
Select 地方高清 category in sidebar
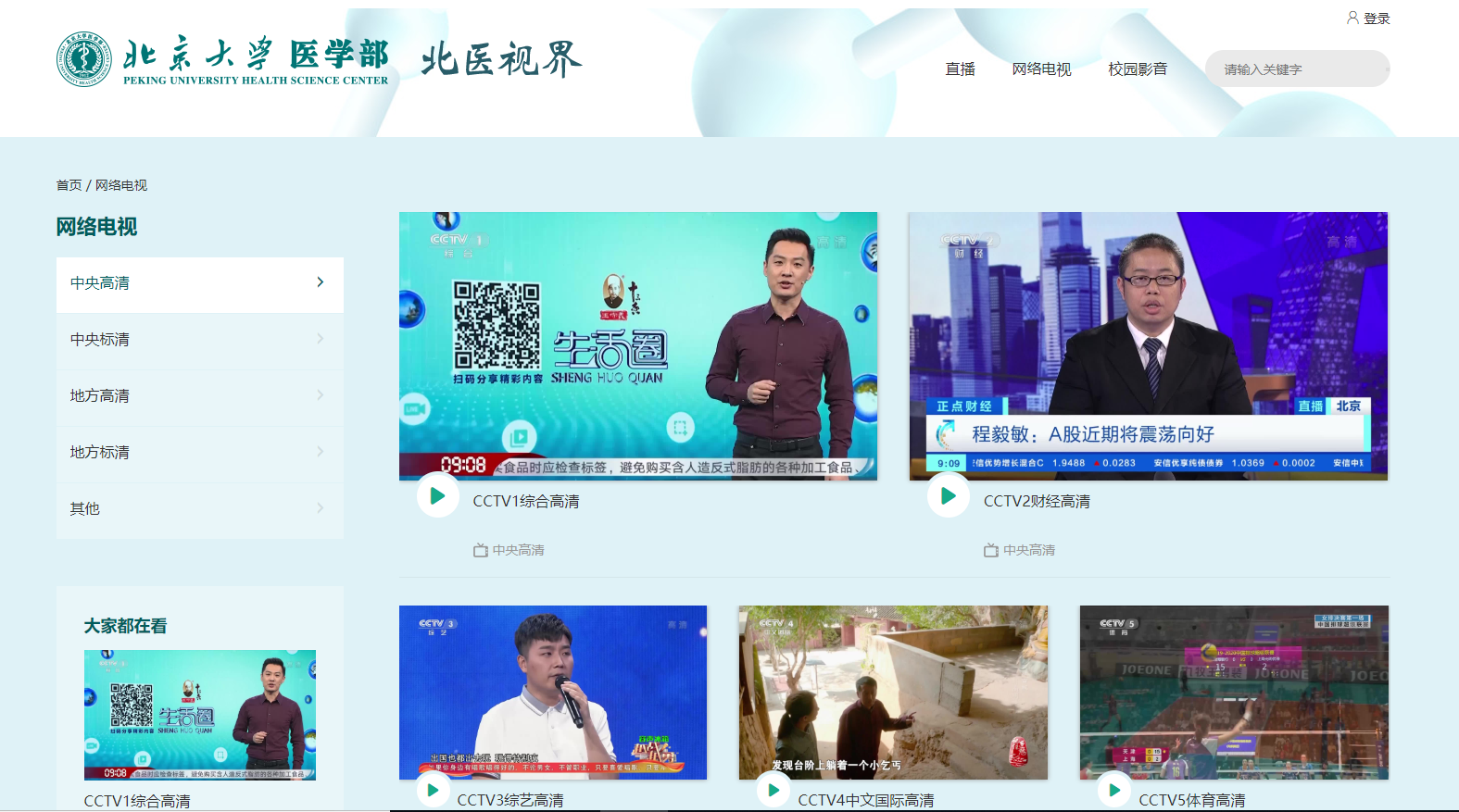[200, 396]
